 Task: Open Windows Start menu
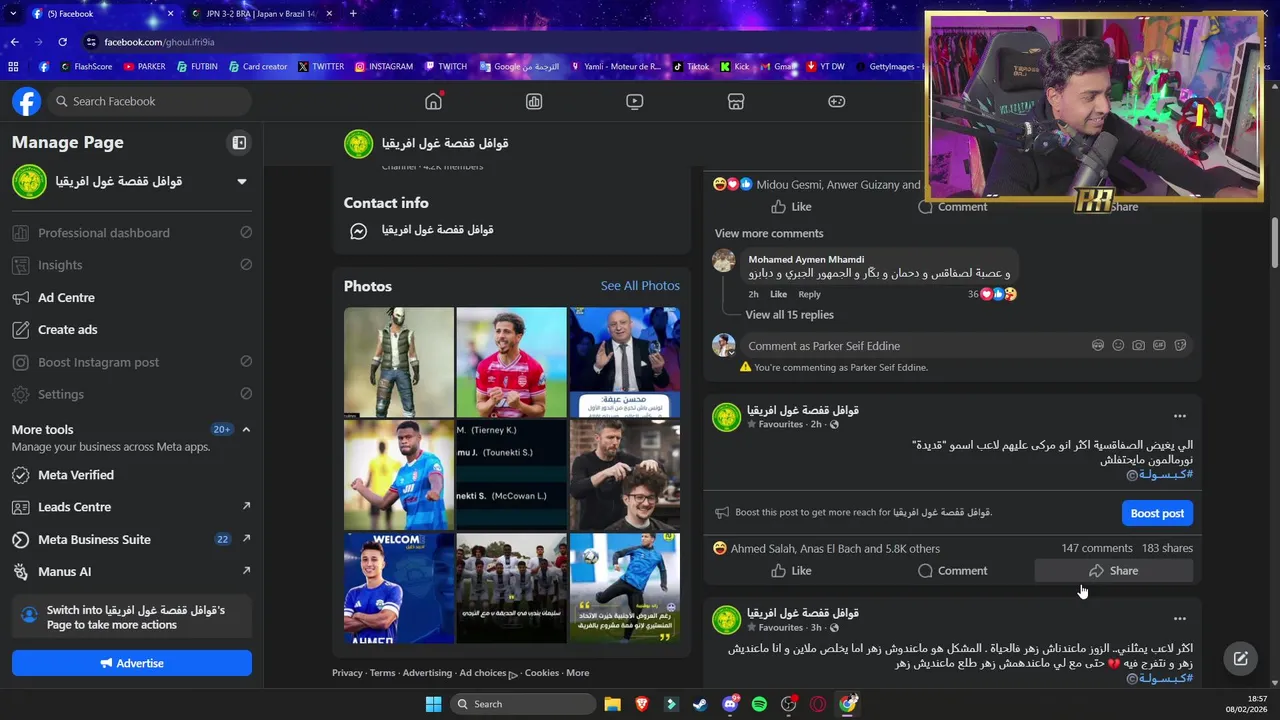click(x=433, y=704)
